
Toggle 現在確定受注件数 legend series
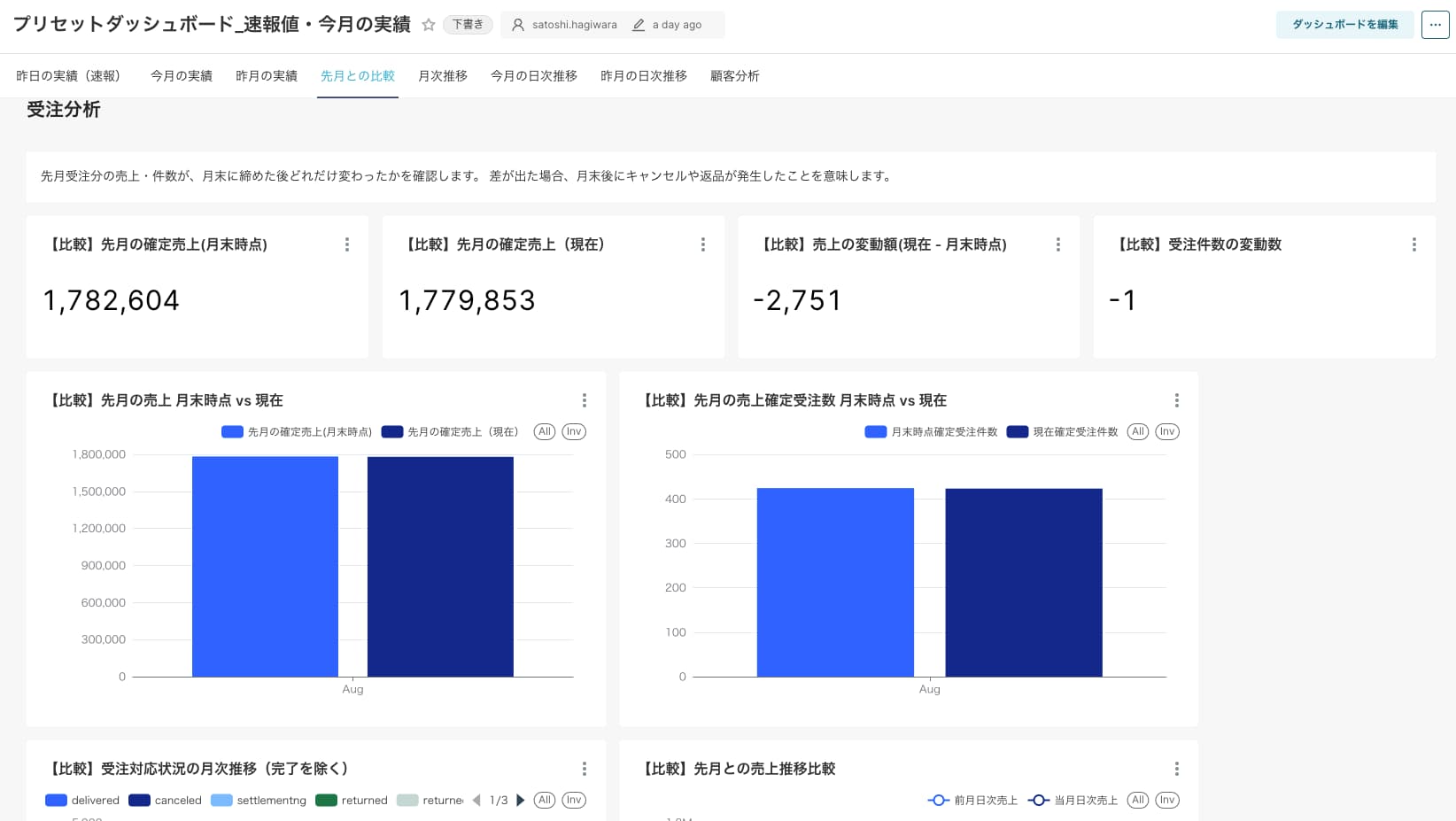point(1063,432)
